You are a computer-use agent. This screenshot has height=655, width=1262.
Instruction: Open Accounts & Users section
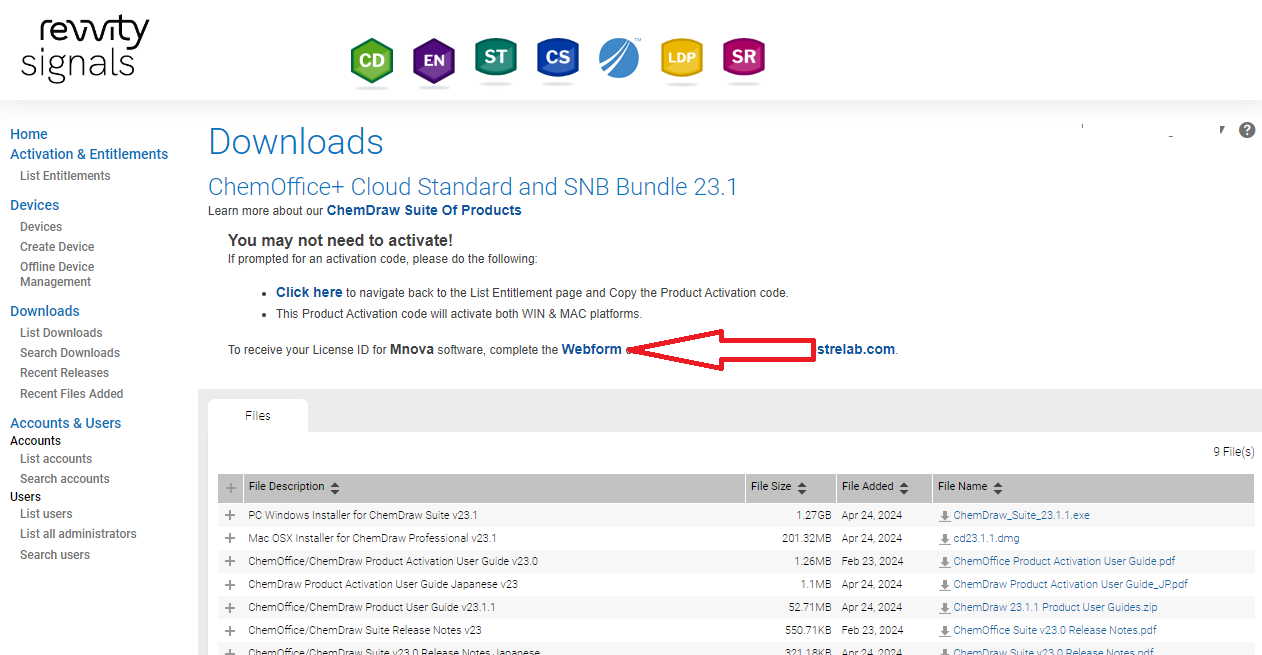(66, 423)
